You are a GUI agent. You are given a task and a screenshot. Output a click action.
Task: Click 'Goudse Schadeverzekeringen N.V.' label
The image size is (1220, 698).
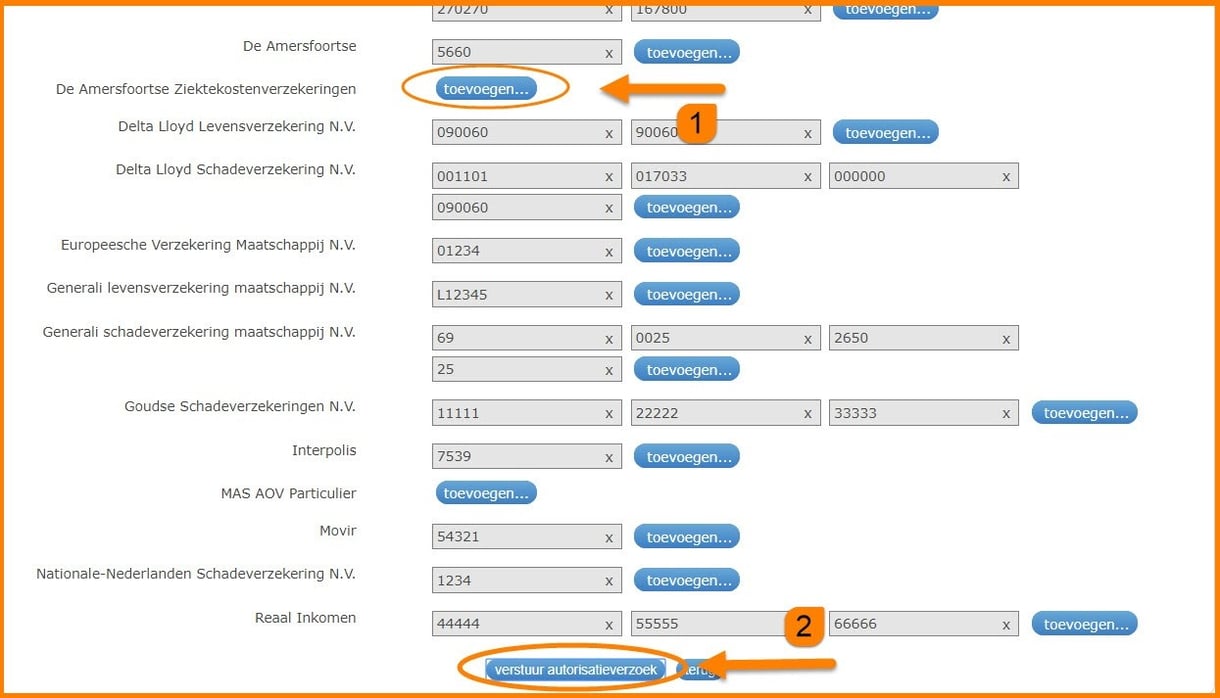240,407
